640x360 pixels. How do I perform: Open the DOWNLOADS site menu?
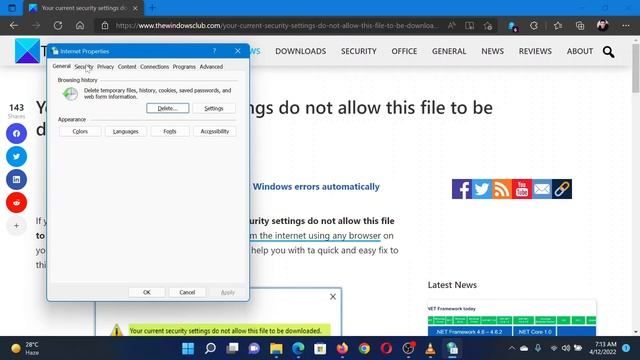[300, 51]
